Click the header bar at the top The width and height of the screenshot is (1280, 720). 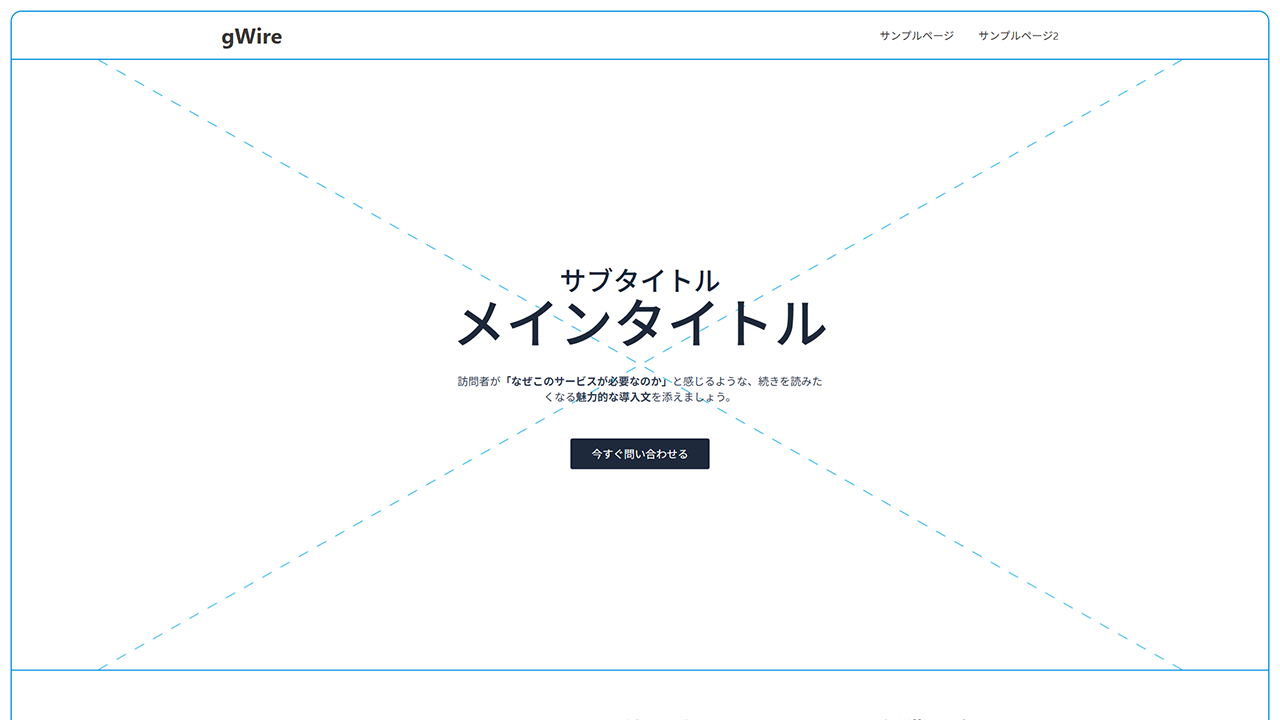(640, 33)
